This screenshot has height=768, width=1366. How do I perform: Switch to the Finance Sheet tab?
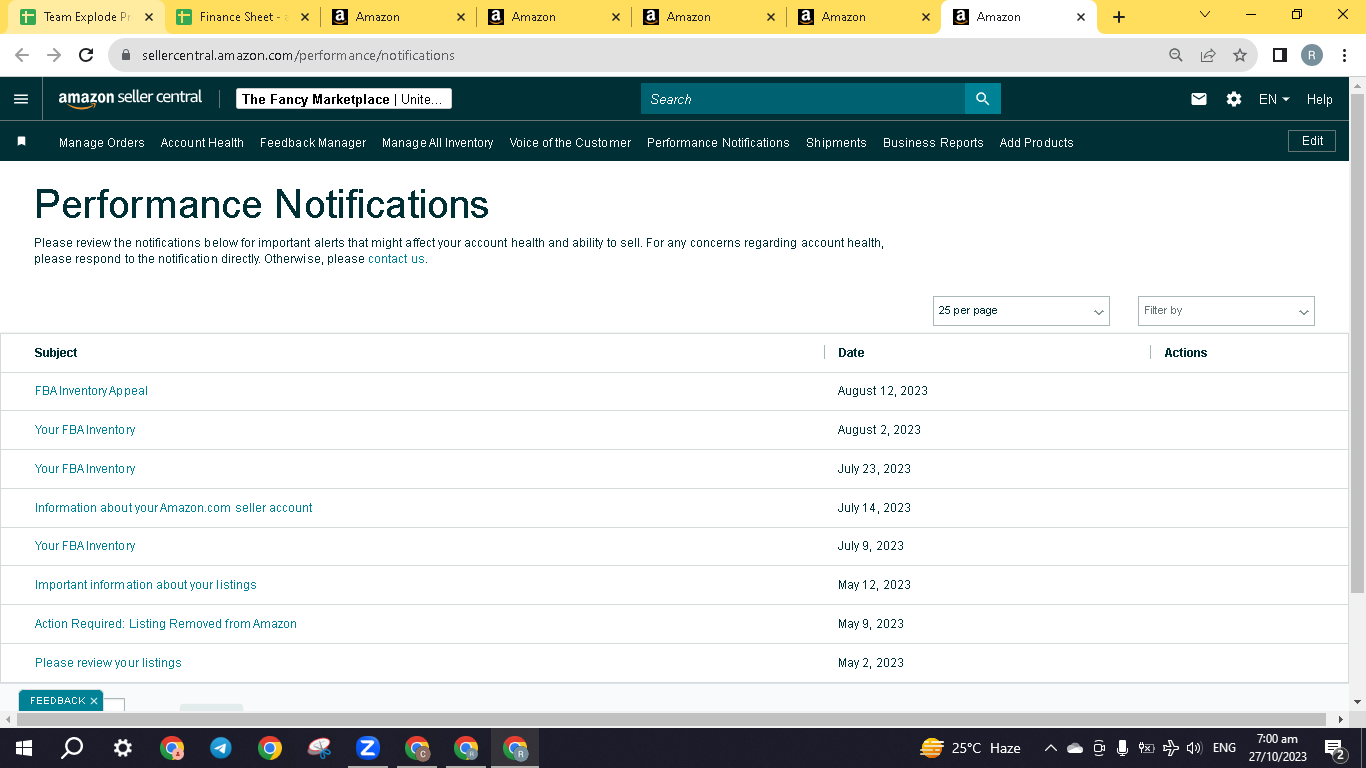click(x=241, y=17)
